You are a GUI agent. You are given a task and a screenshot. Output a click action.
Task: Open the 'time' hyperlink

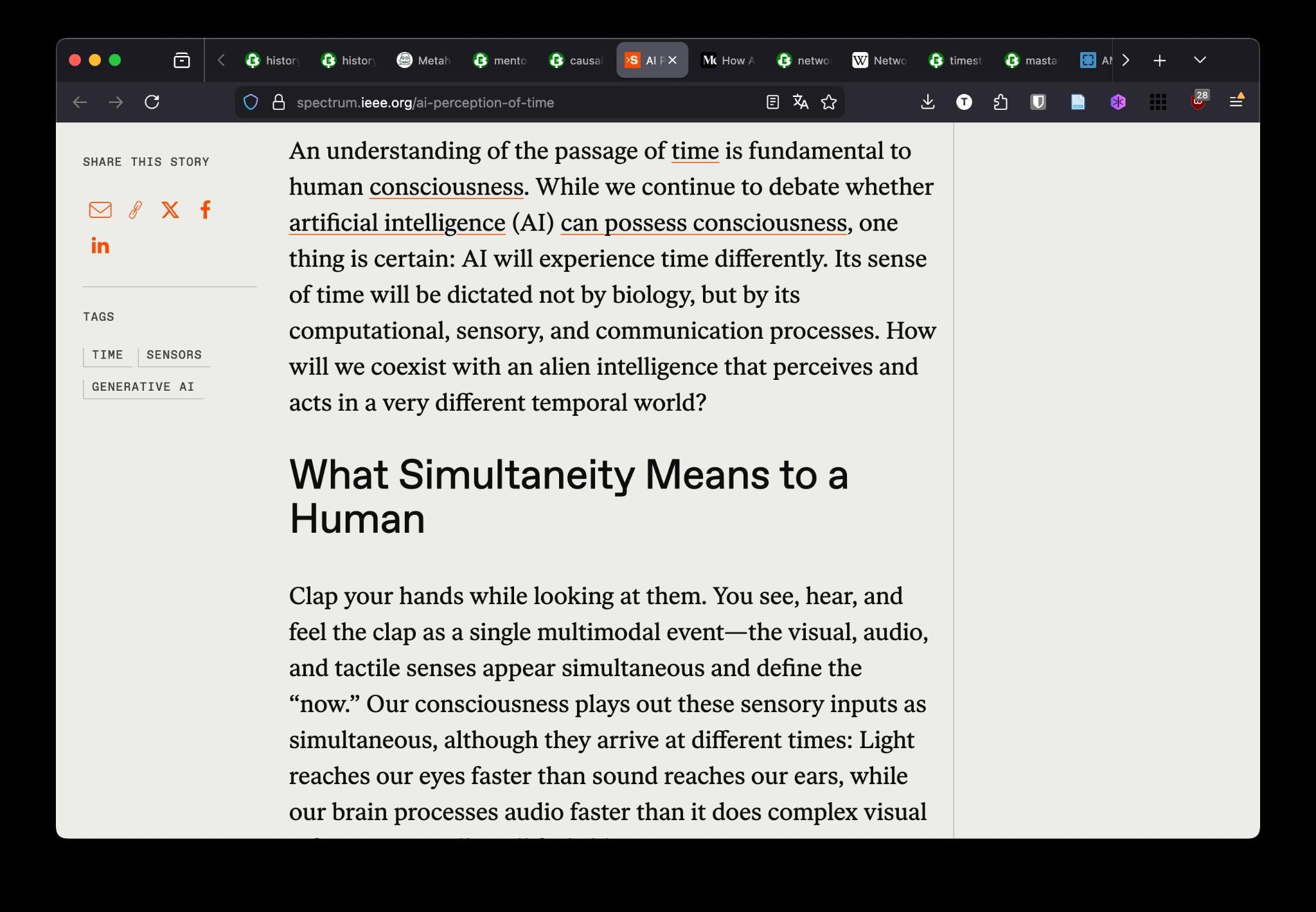[x=695, y=151]
